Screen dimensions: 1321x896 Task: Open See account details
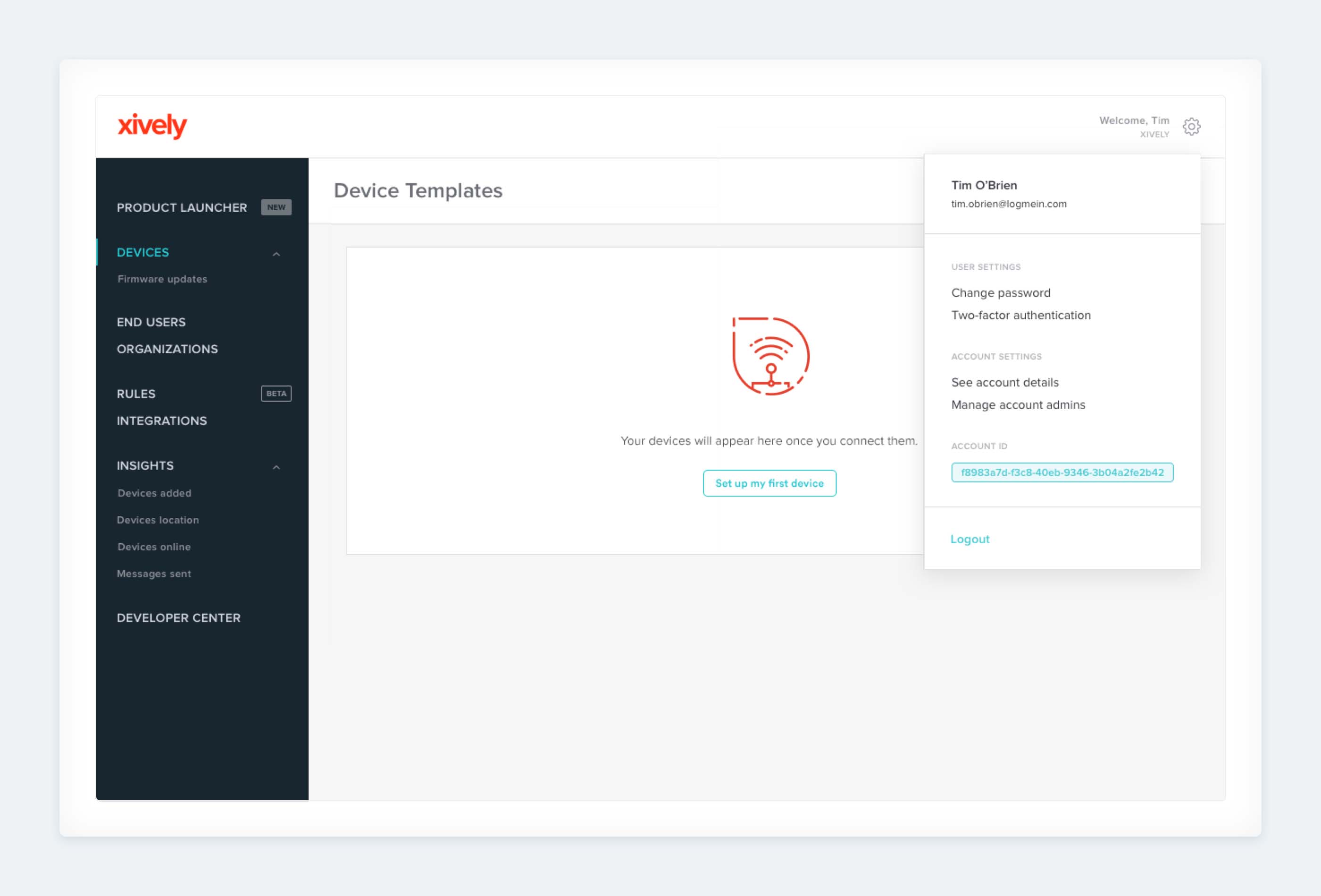1004,382
